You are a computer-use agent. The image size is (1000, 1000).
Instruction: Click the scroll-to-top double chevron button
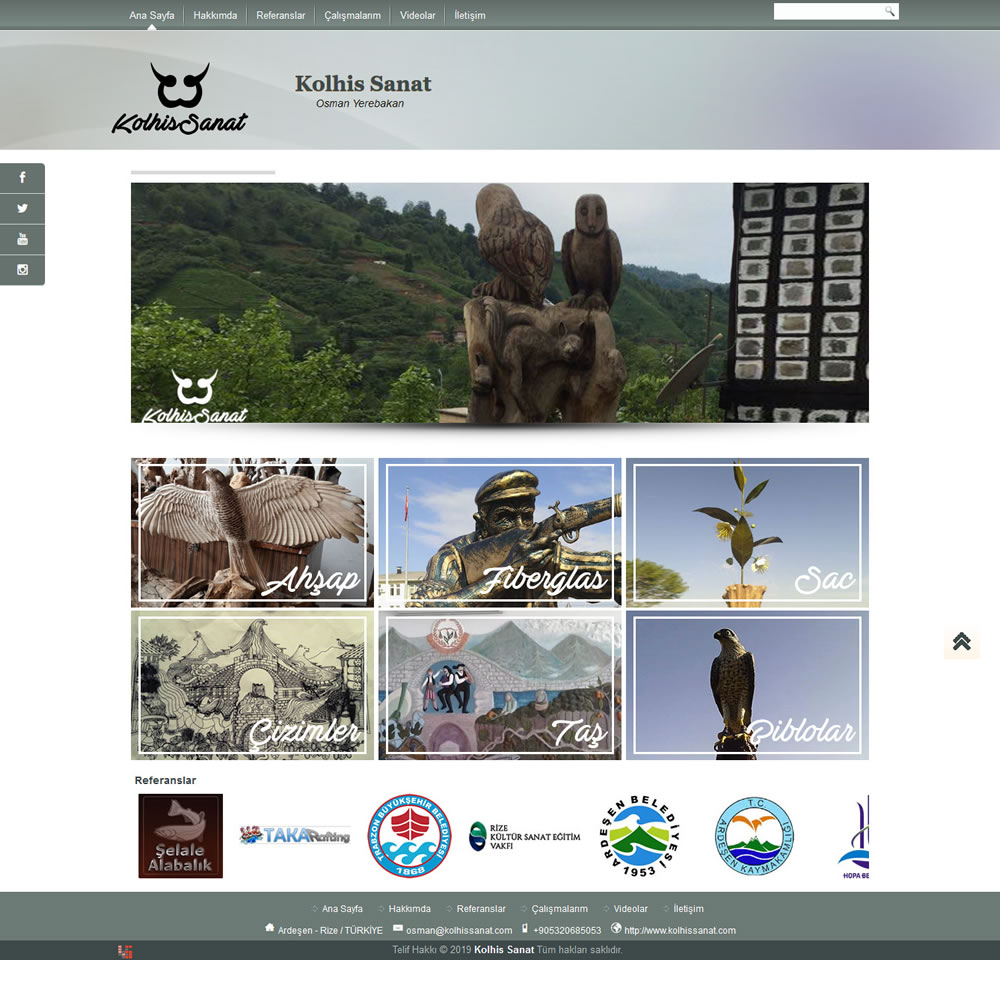point(962,642)
